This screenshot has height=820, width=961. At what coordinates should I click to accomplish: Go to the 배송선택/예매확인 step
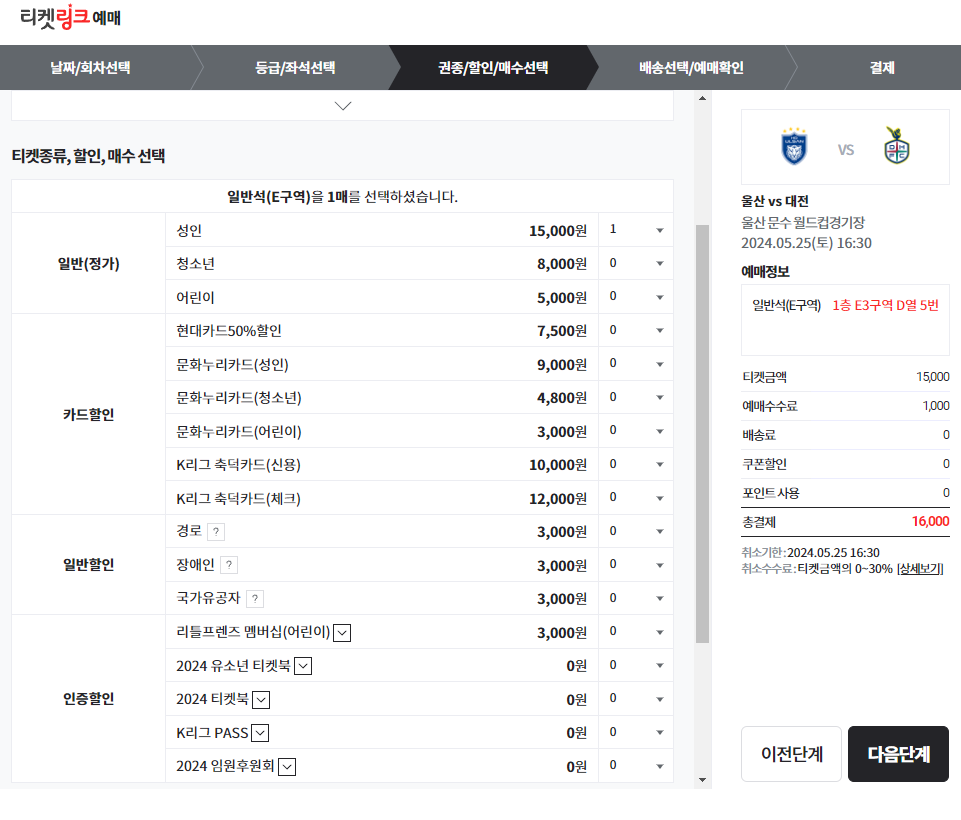[691, 67]
